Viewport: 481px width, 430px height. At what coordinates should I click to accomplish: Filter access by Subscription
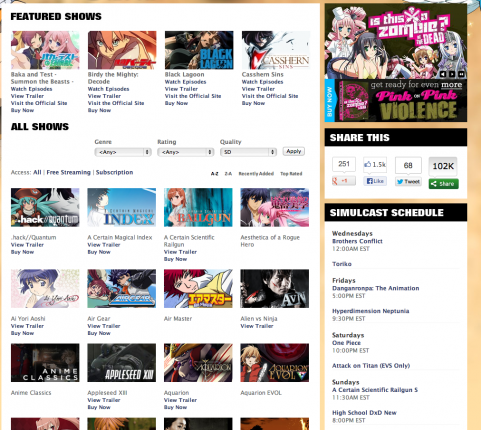coord(114,172)
